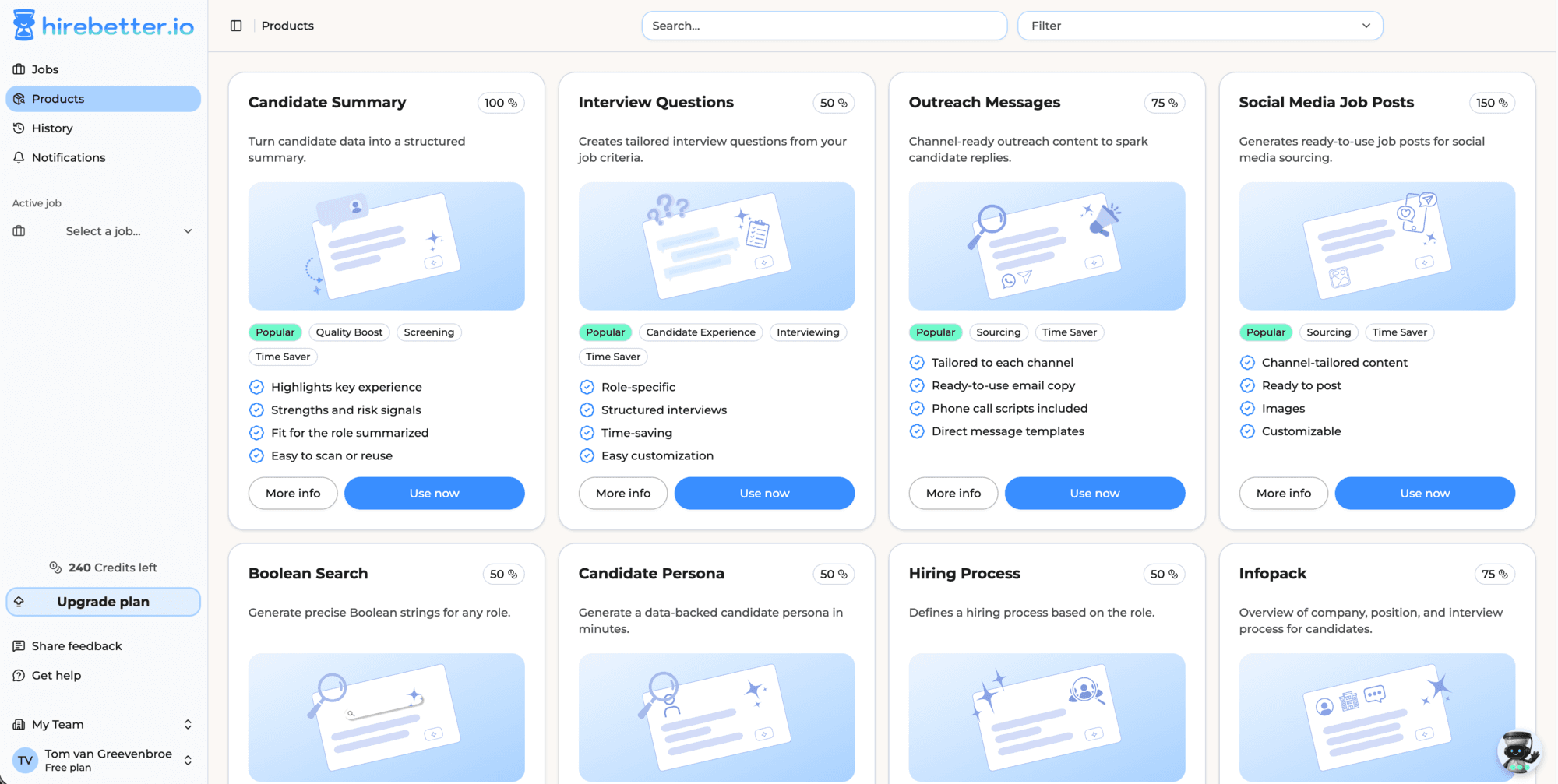Open the Products breadcrumb tab
The width and height of the screenshot is (1558, 784).
287,25
